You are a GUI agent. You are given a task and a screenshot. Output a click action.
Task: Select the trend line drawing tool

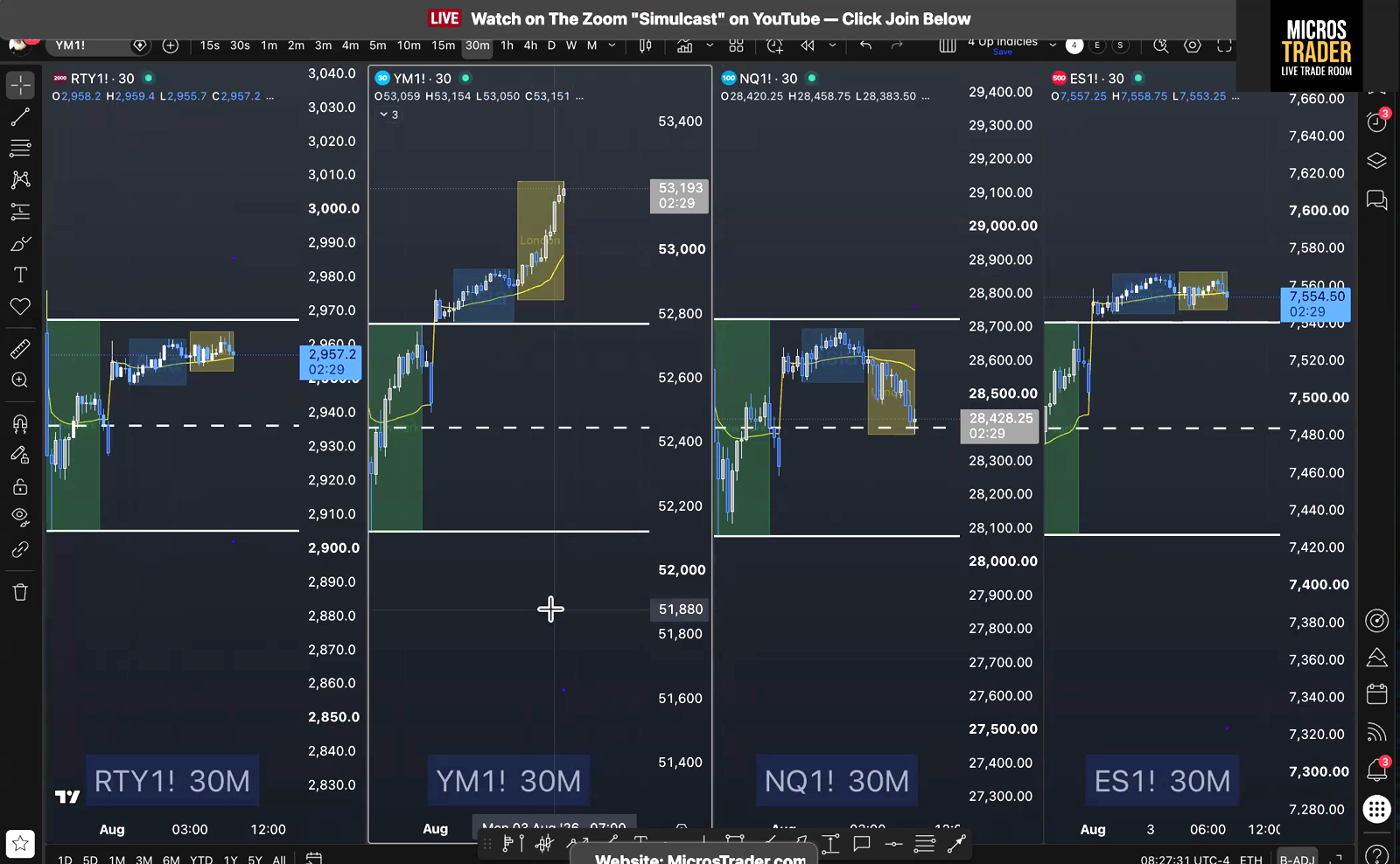coord(20,116)
